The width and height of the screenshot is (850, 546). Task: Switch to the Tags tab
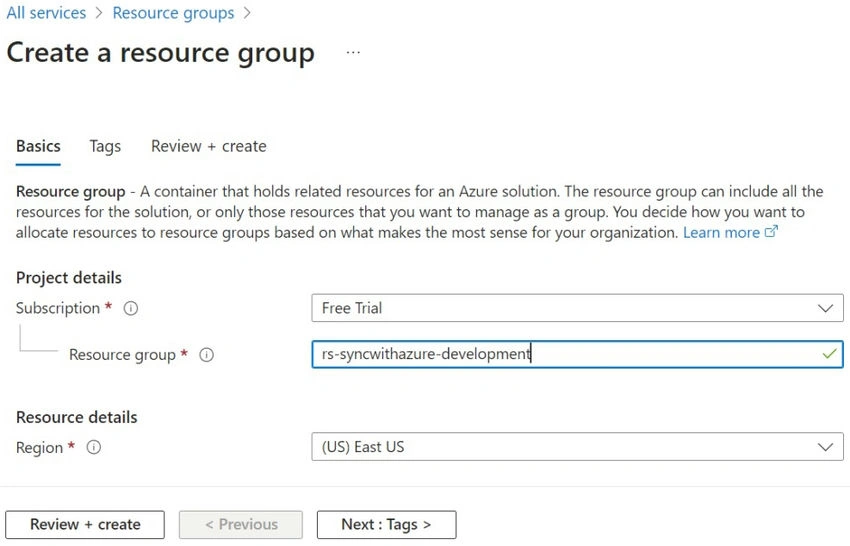point(105,146)
